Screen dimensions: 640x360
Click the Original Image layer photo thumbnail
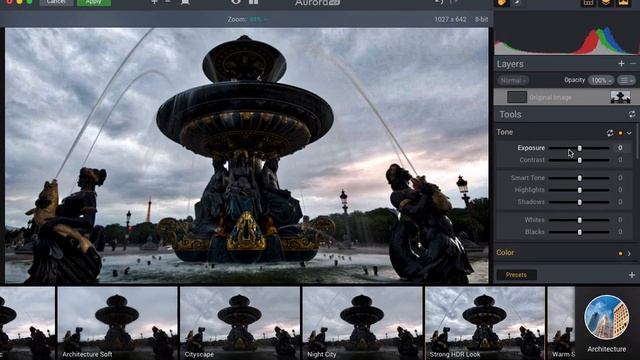[620, 97]
